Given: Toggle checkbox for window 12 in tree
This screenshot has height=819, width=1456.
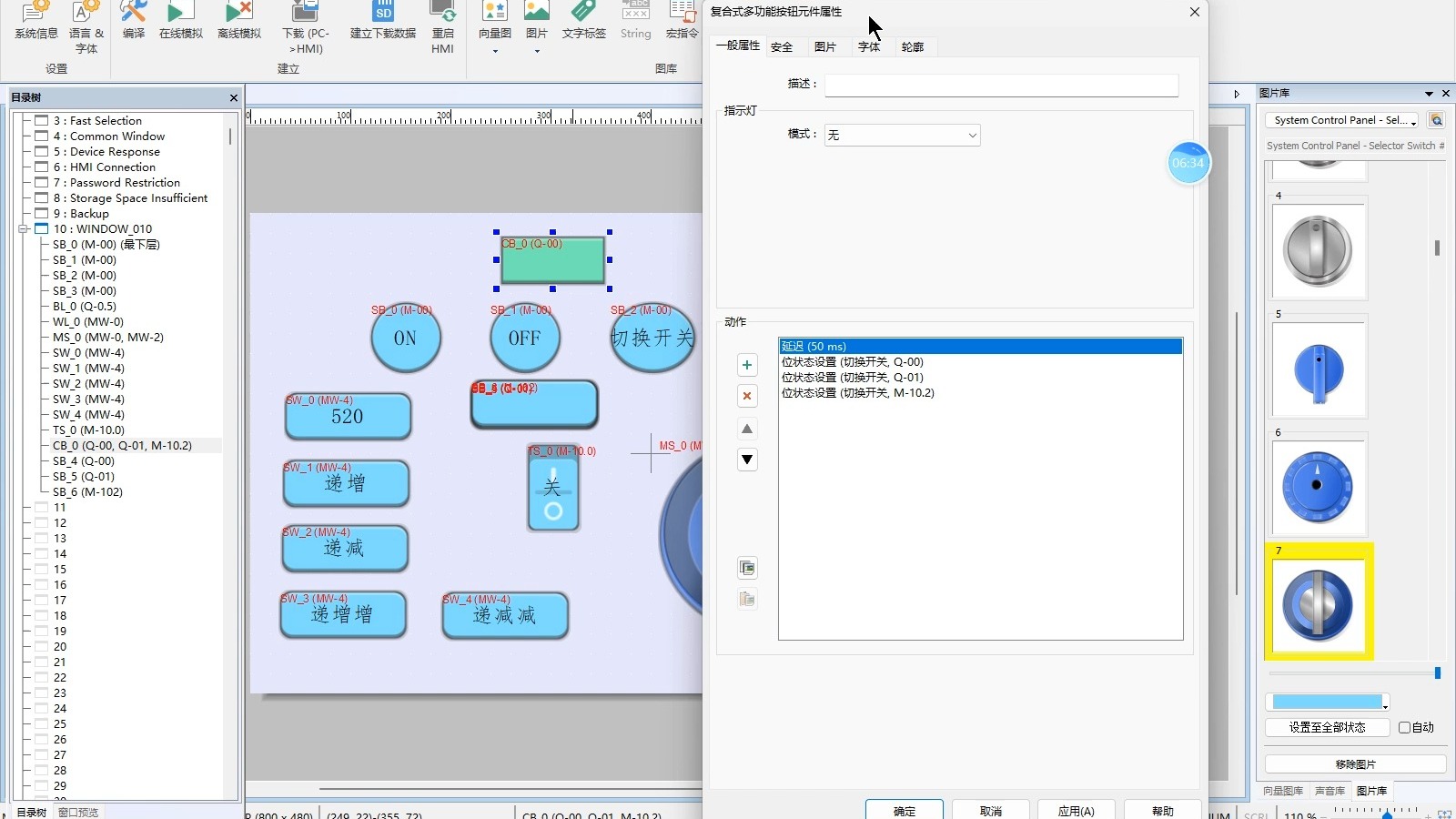Looking at the screenshot, I should tap(41, 523).
